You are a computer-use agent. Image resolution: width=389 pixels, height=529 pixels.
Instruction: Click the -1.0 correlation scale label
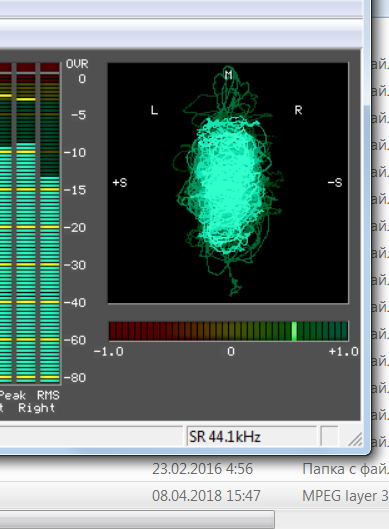(109, 352)
